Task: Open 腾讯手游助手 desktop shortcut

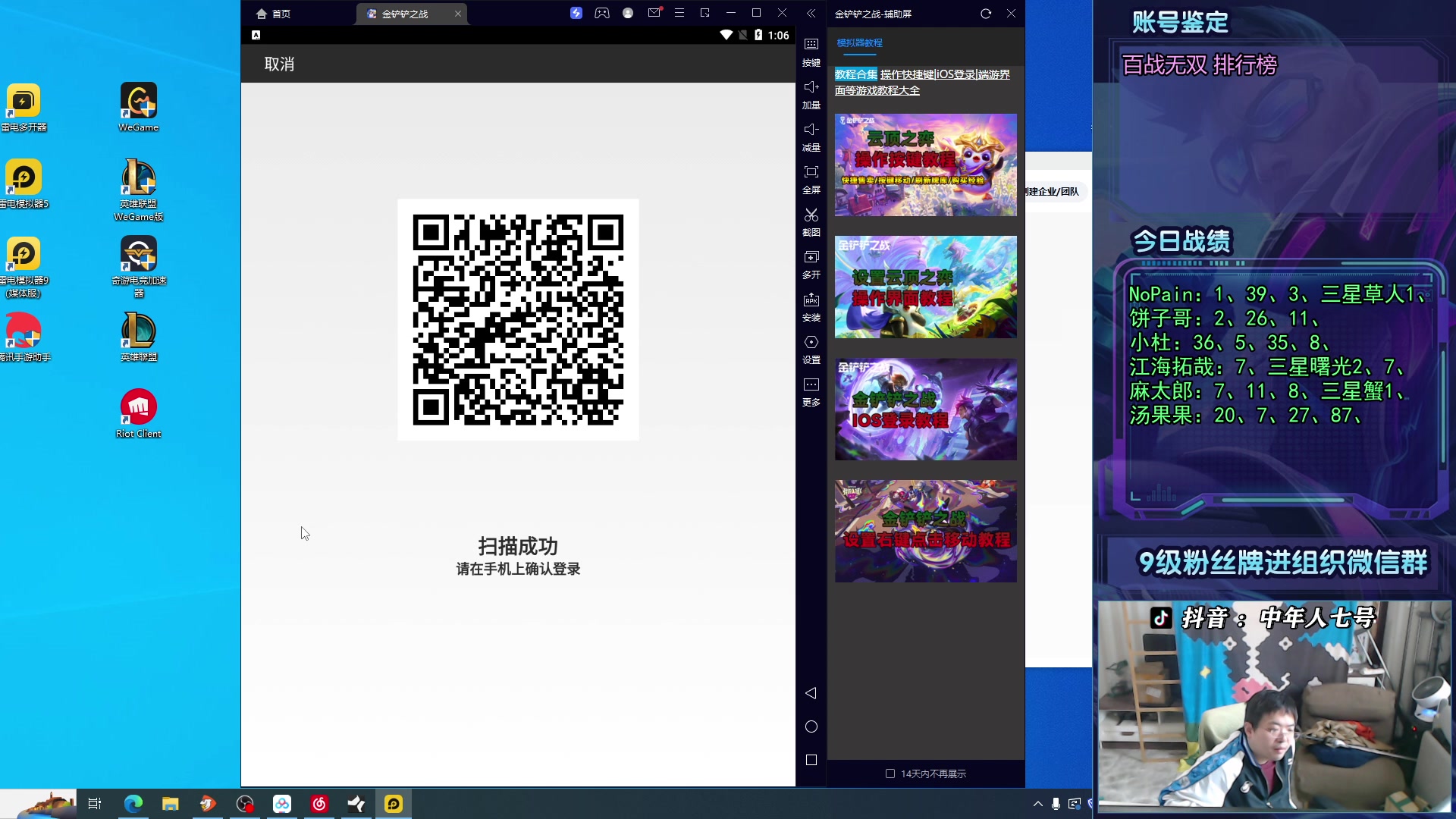Action: (x=24, y=337)
